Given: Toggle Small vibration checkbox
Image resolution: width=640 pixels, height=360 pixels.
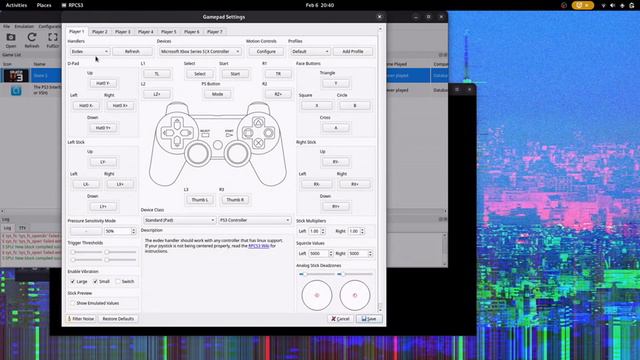Looking at the screenshot, I should (95, 282).
